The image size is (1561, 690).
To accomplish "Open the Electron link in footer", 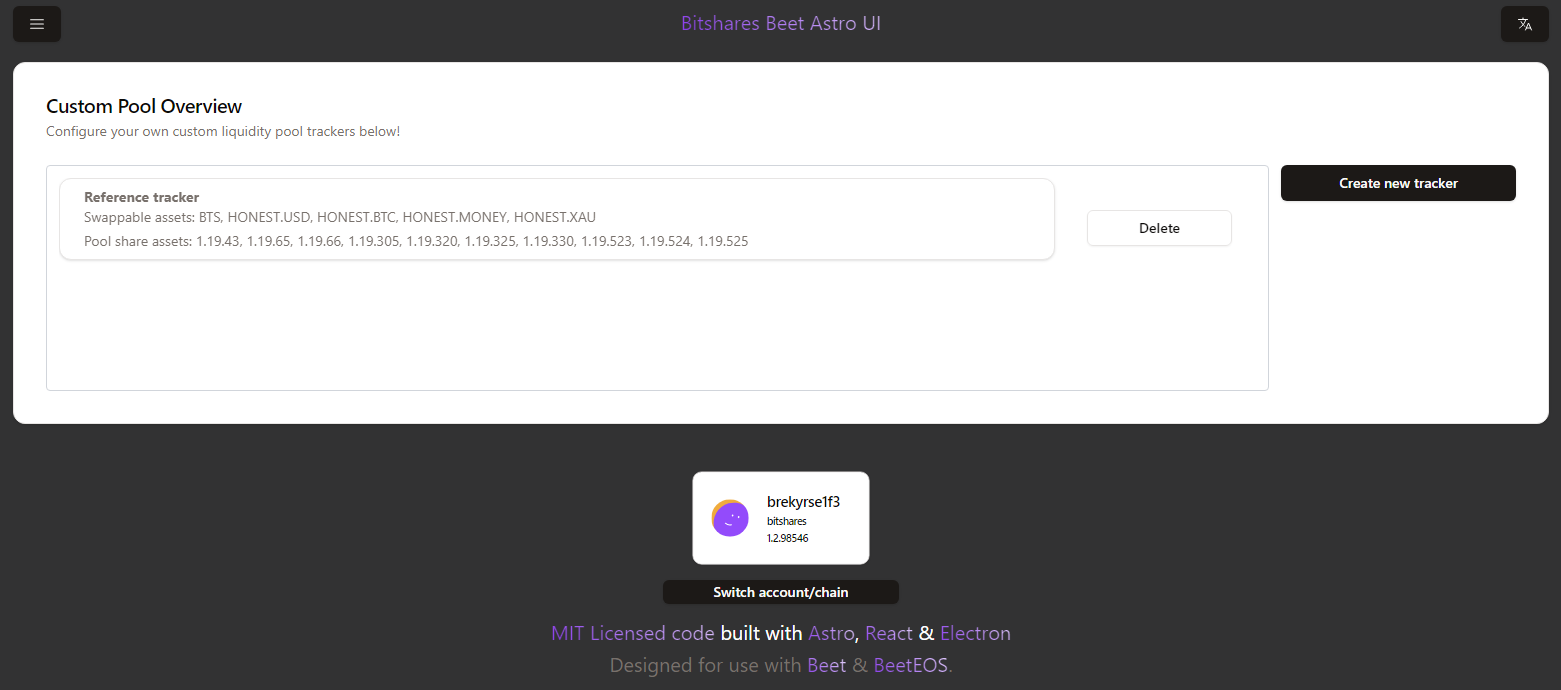I will point(975,633).
